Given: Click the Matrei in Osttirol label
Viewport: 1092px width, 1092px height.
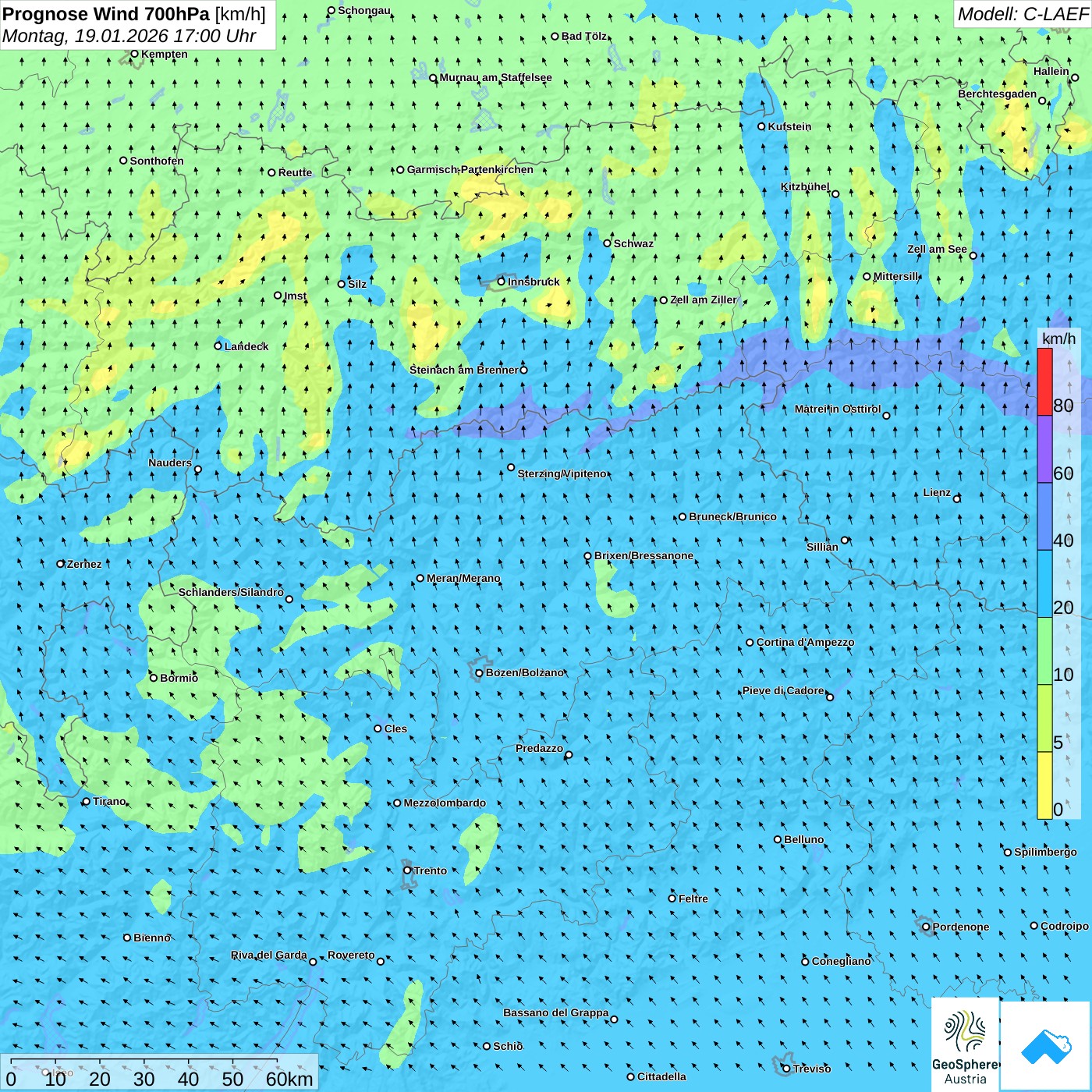Looking at the screenshot, I should tap(837, 409).
